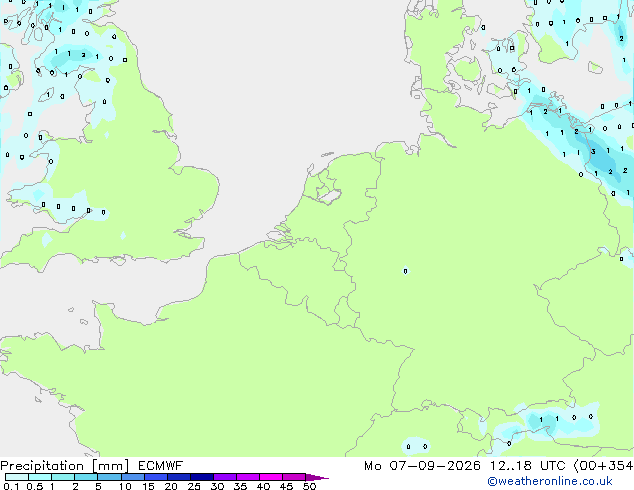This screenshot has height=490, width=634.
Task: Click the '40' legend value
Action: (263, 486)
